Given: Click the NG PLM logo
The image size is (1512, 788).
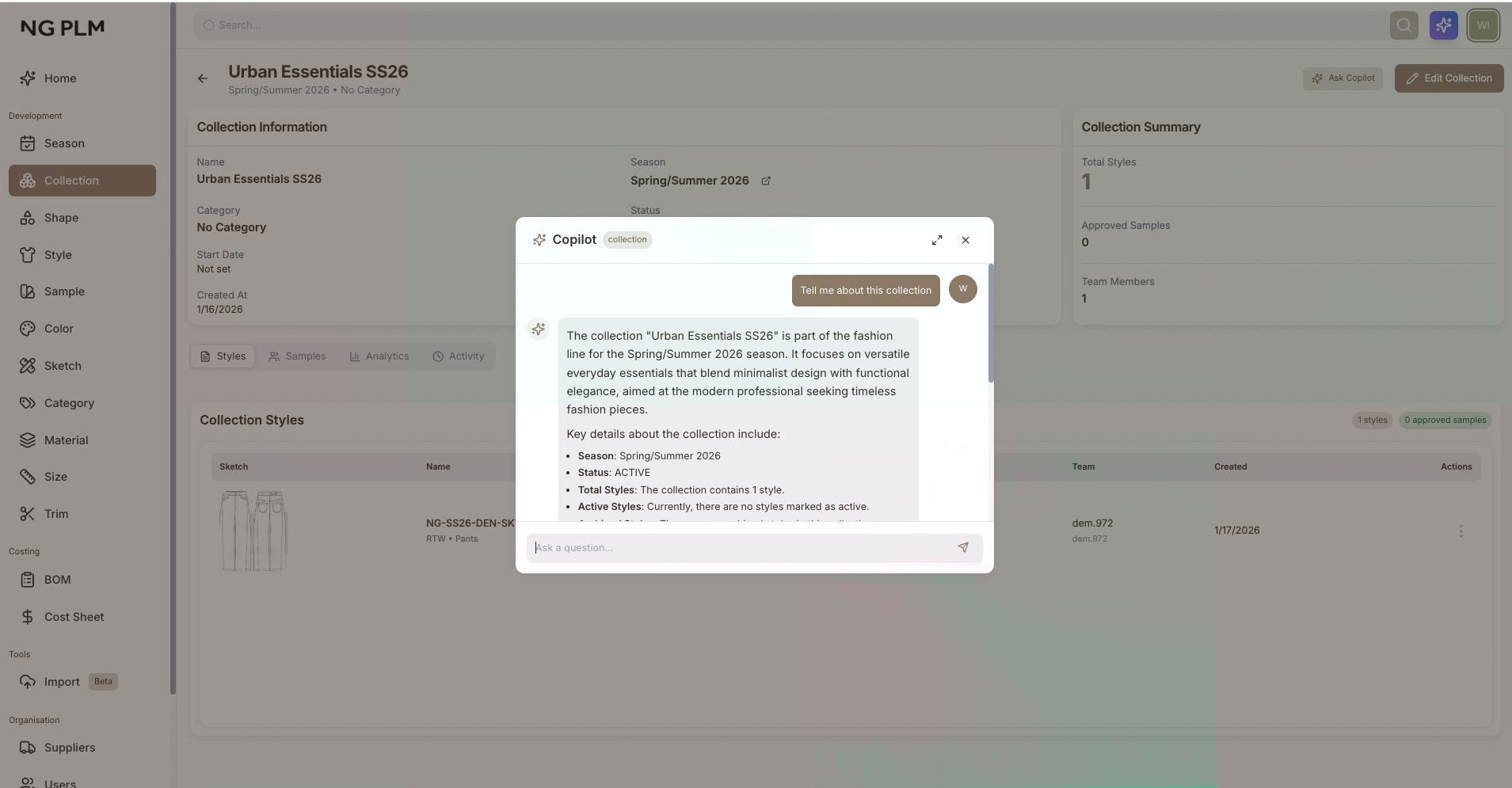Looking at the screenshot, I should point(63,28).
